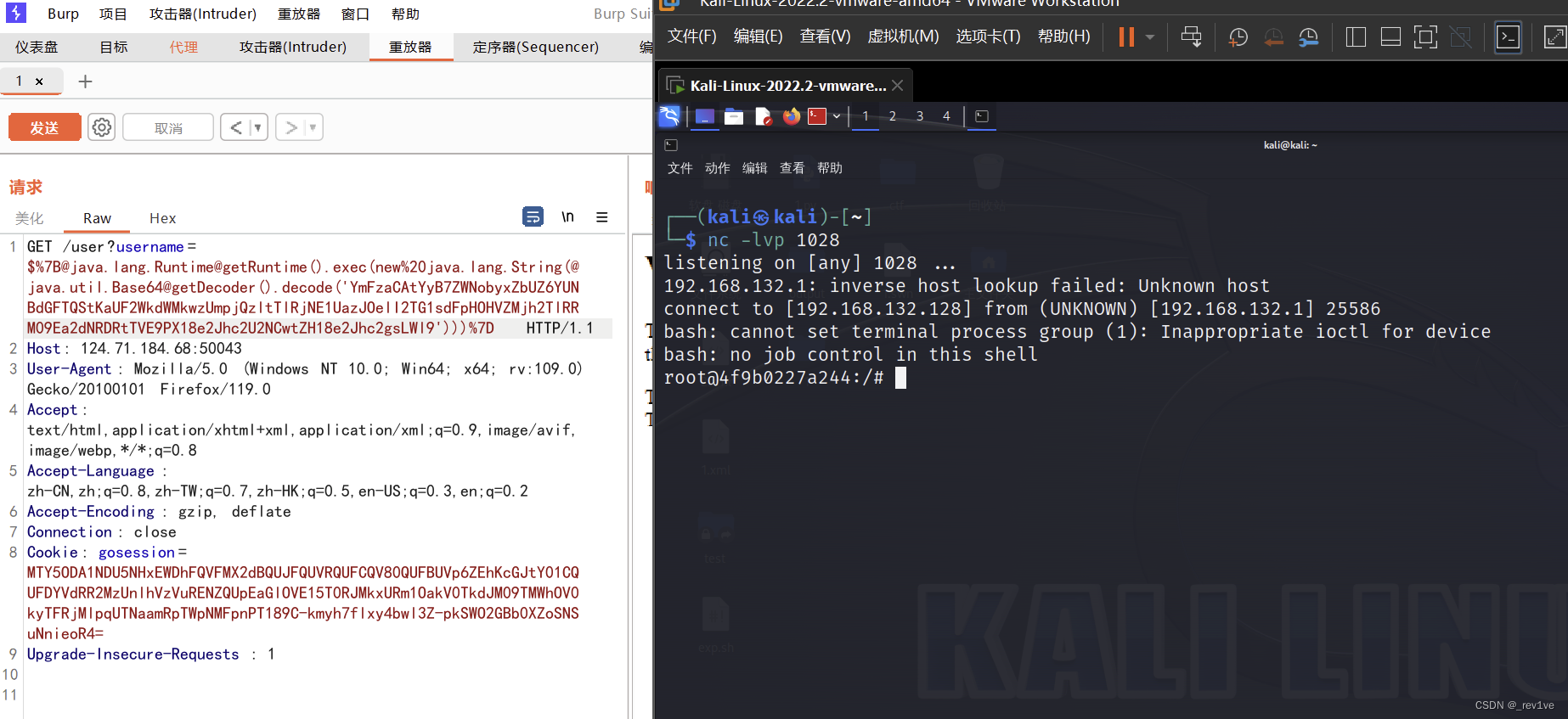The height and width of the screenshot is (719, 1568).
Task: Close the Kali-Linux-2022.2 VM tab
Action: pyautogui.click(x=897, y=86)
